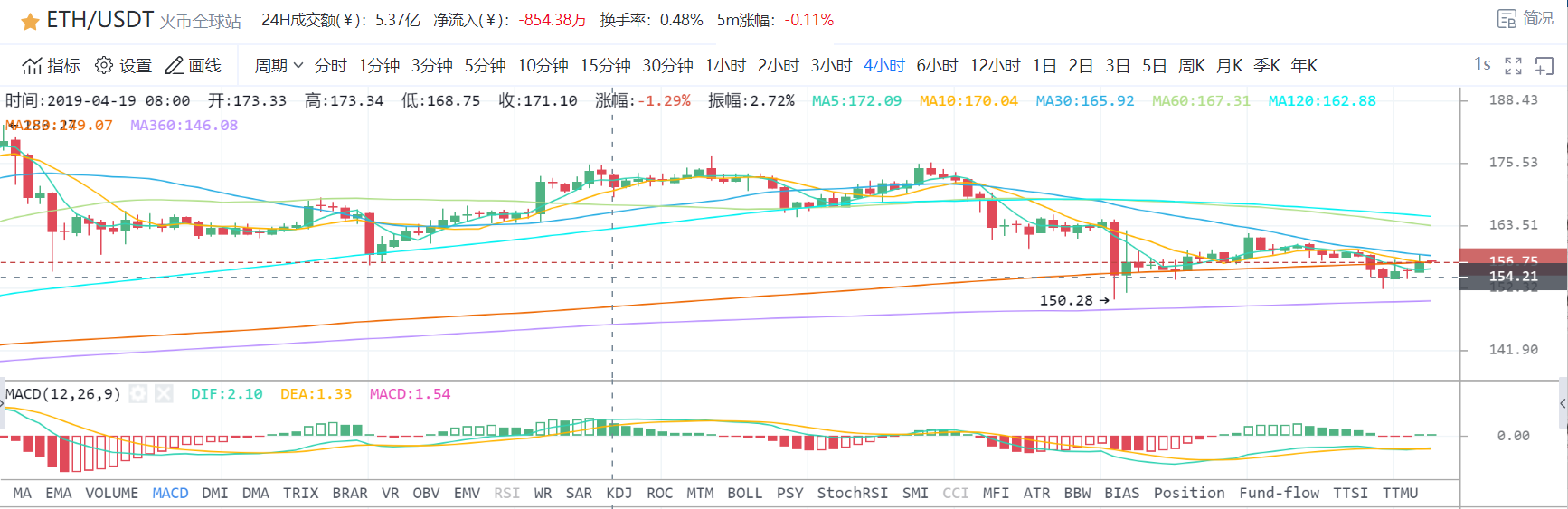
Task: Open the 指标 indicators icon
Action: (x=32, y=66)
